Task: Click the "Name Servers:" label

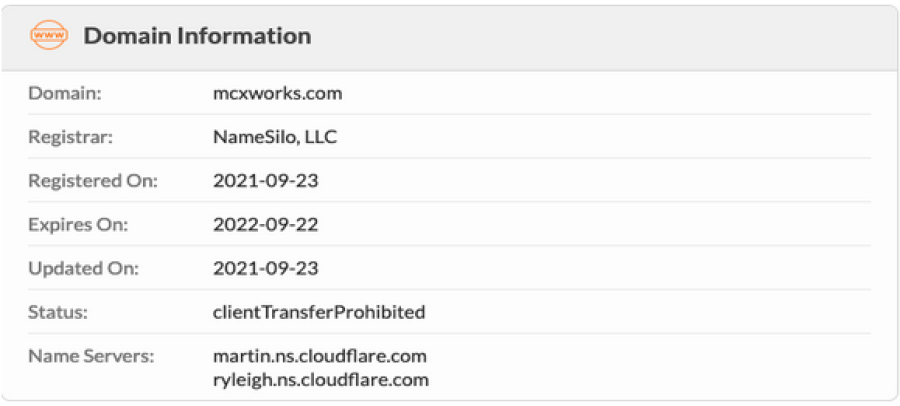Action: tap(91, 356)
